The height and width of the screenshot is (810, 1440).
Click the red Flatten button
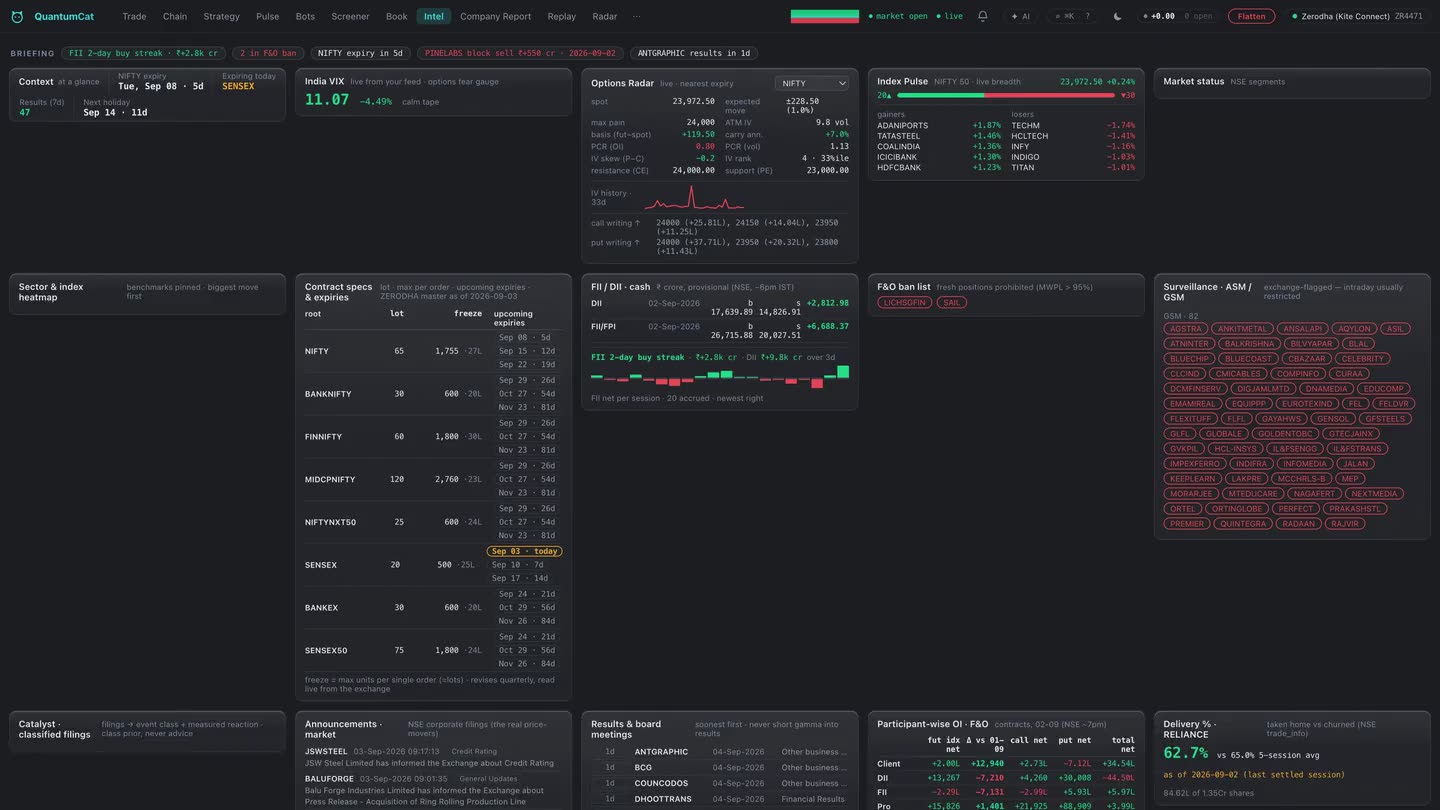(1251, 16)
